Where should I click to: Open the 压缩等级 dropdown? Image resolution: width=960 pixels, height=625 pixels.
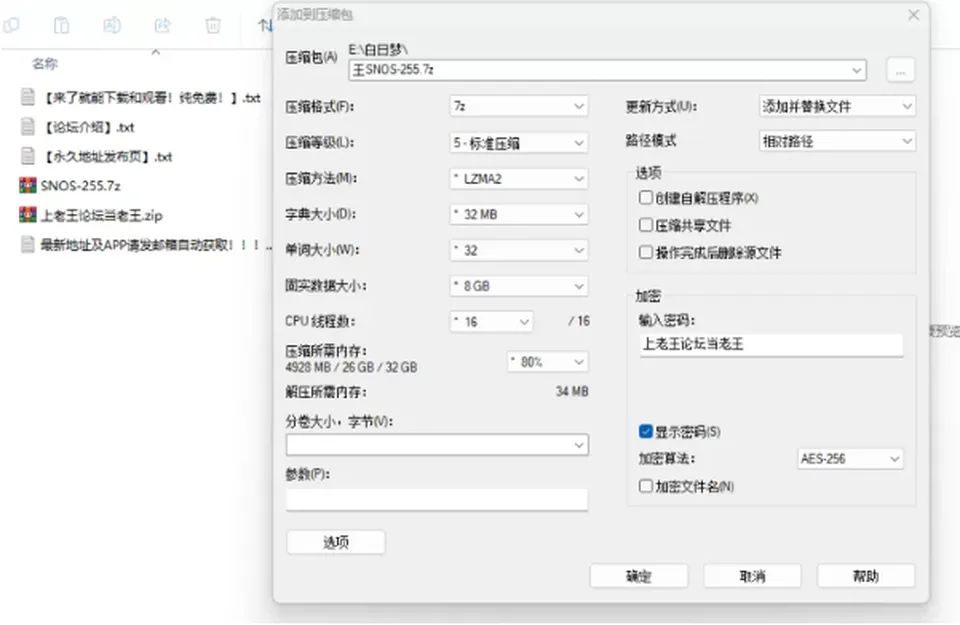coord(519,143)
